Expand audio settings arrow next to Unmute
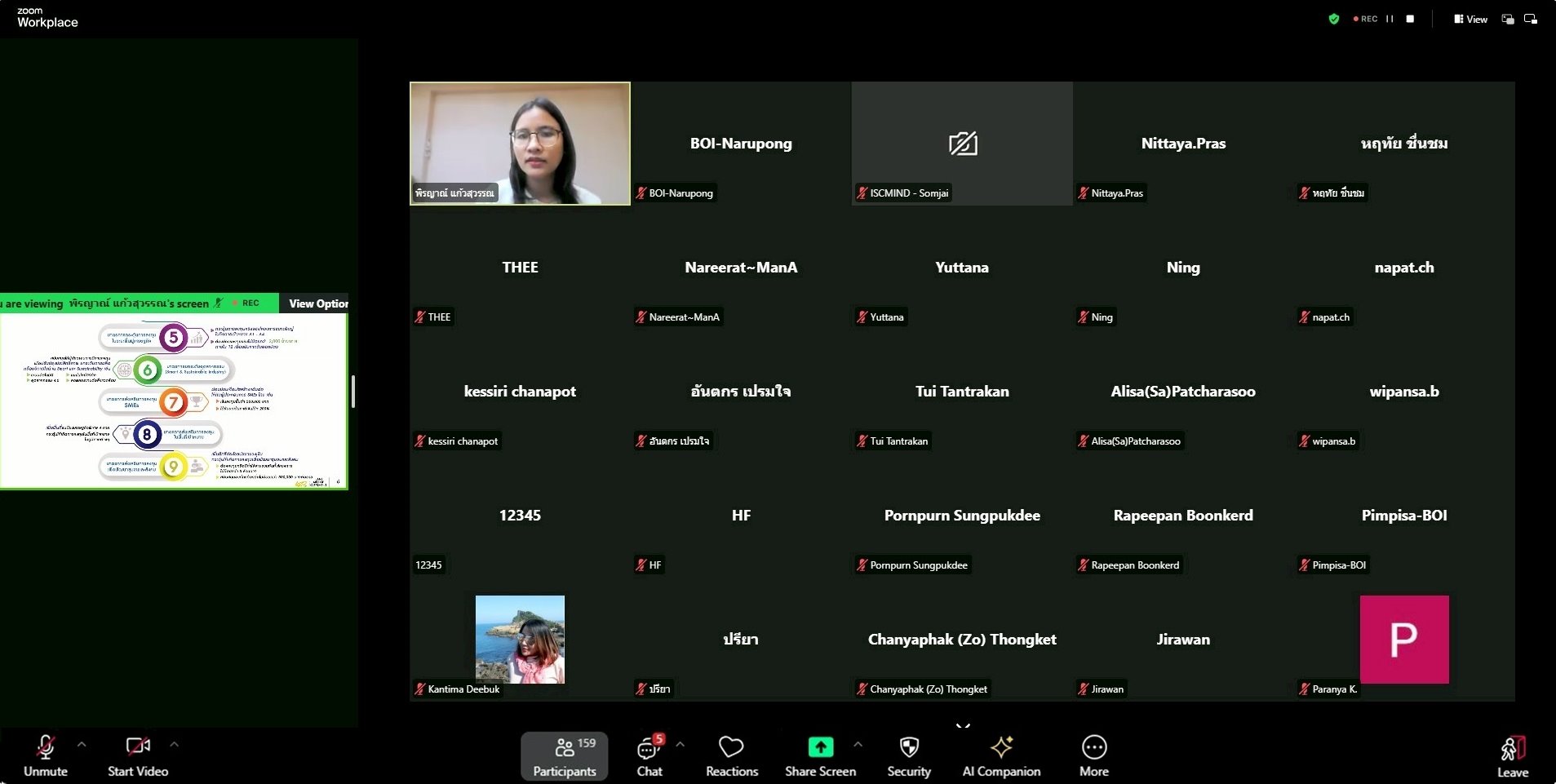The height and width of the screenshot is (784, 1556). pos(82,744)
